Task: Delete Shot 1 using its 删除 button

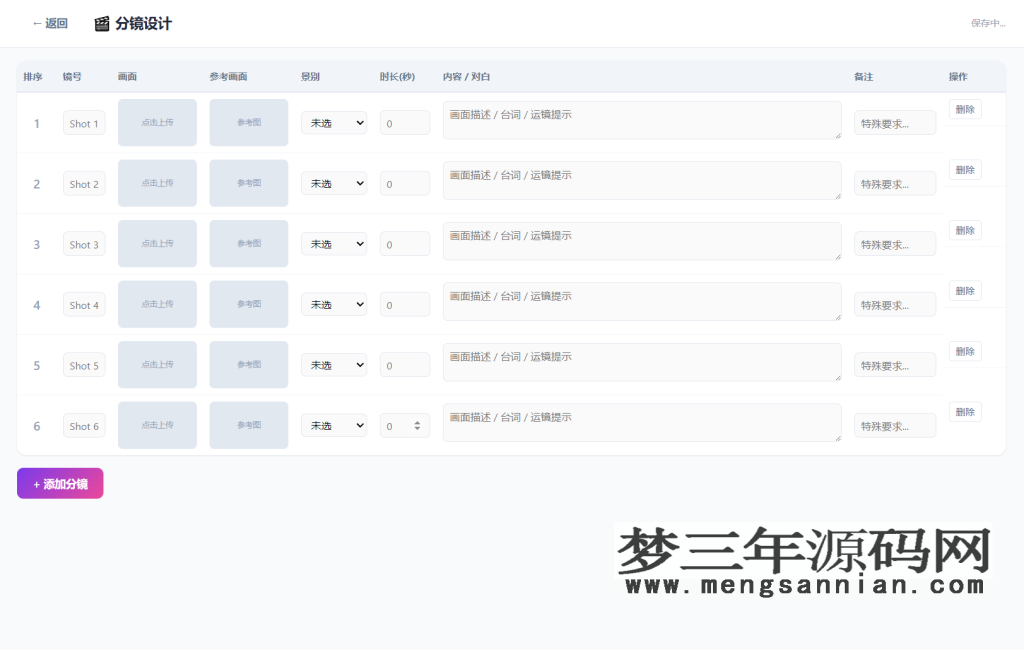Action: point(964,108)
